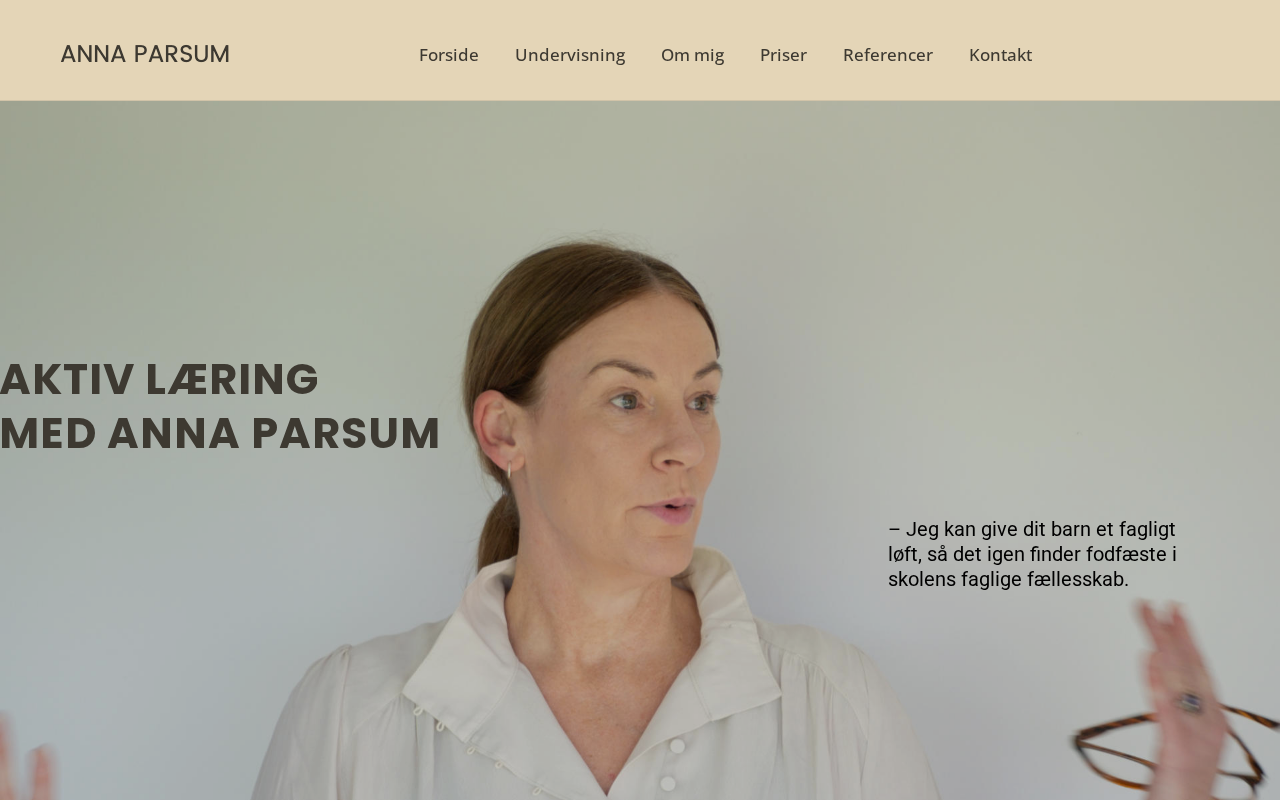
Task: Click the ring on the raised hand
Action: [x=1190, y=702]
